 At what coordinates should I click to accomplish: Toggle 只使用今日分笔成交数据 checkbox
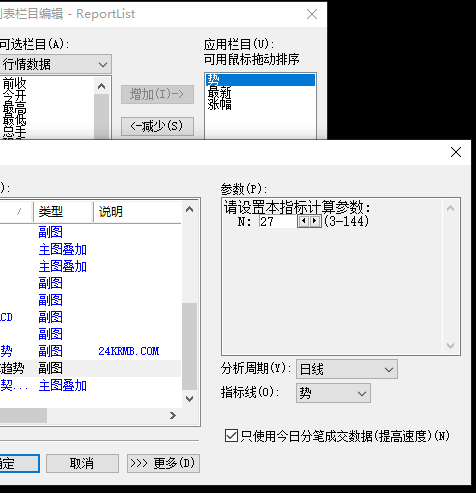[231, 436]
